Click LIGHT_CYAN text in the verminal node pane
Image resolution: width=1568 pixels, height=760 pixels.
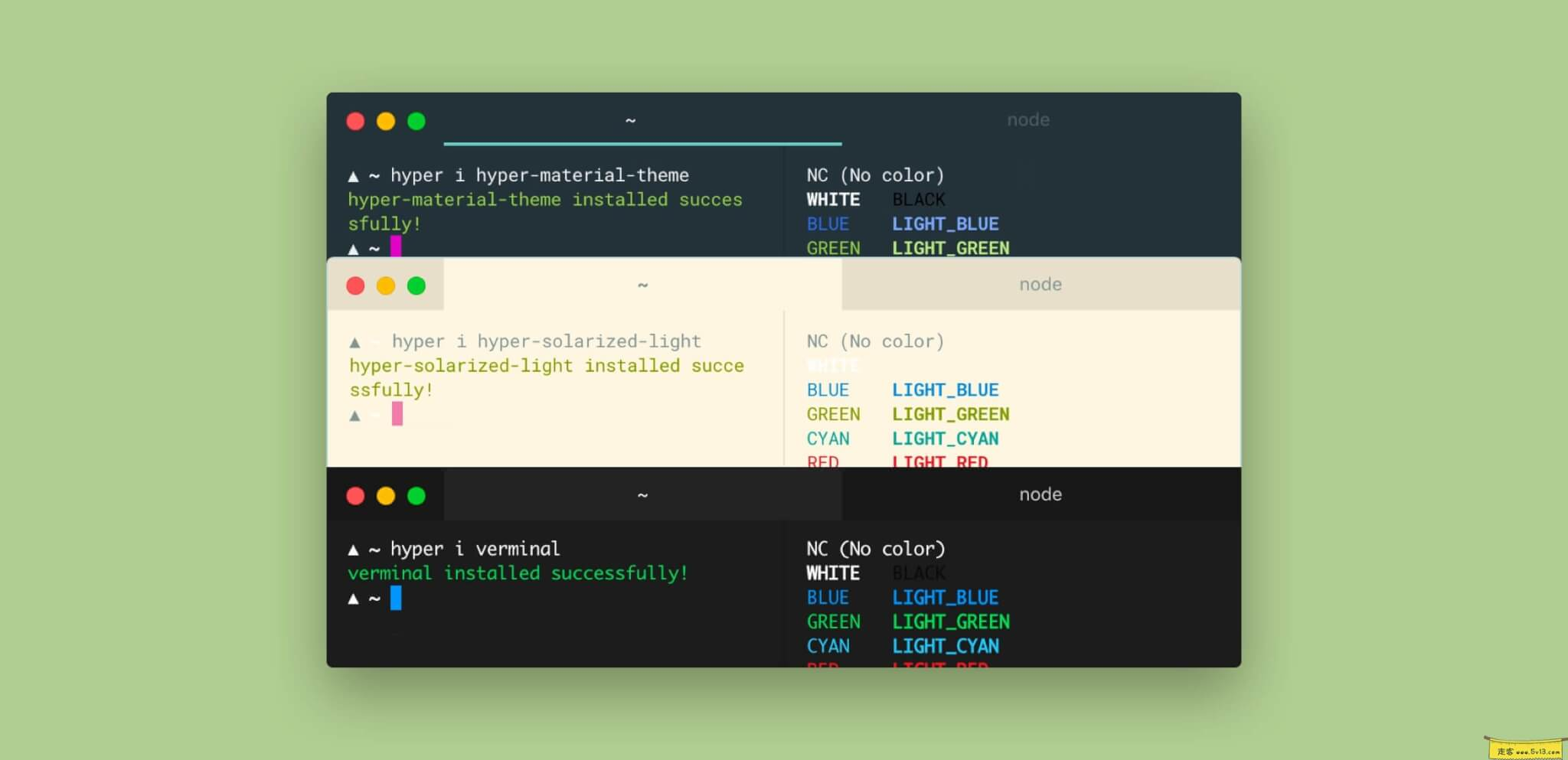click(945, 646)
